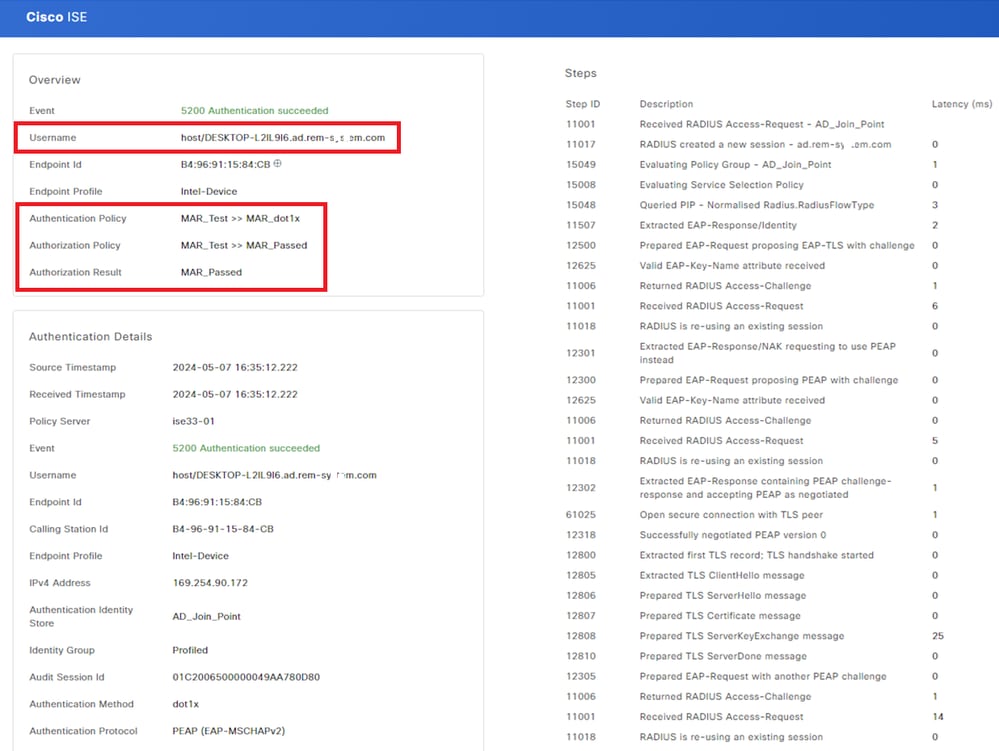Click step 12800 TLS handshake started
The image size is (999, 751).
756,555
